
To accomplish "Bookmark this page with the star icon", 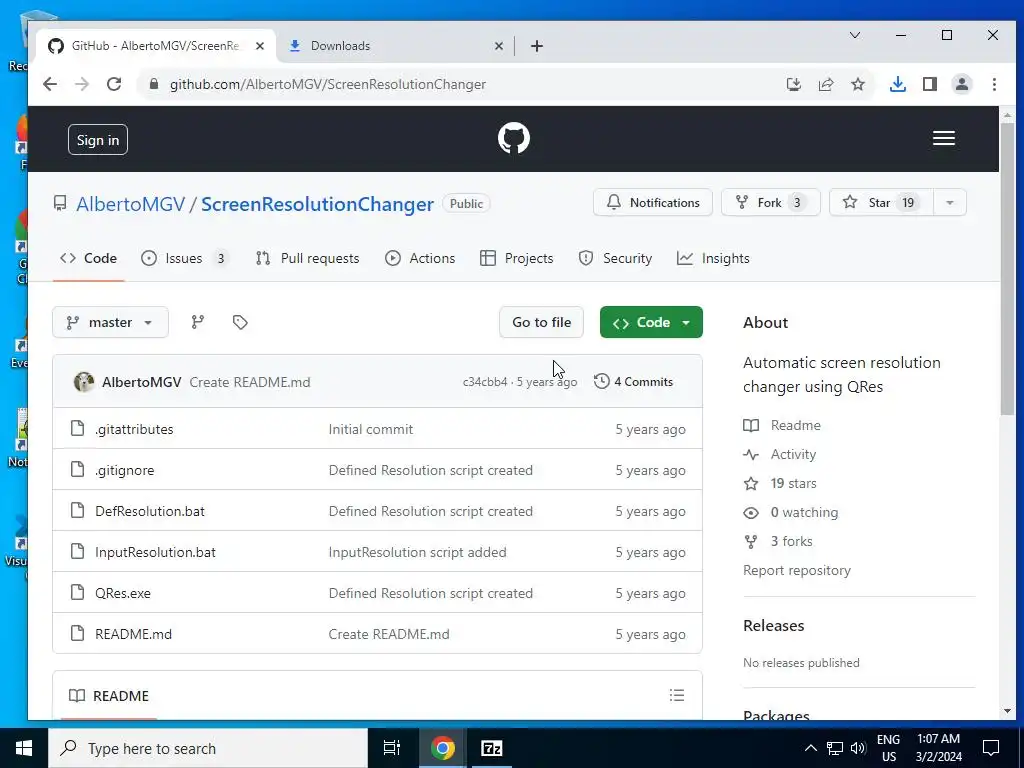I will 857,84.
